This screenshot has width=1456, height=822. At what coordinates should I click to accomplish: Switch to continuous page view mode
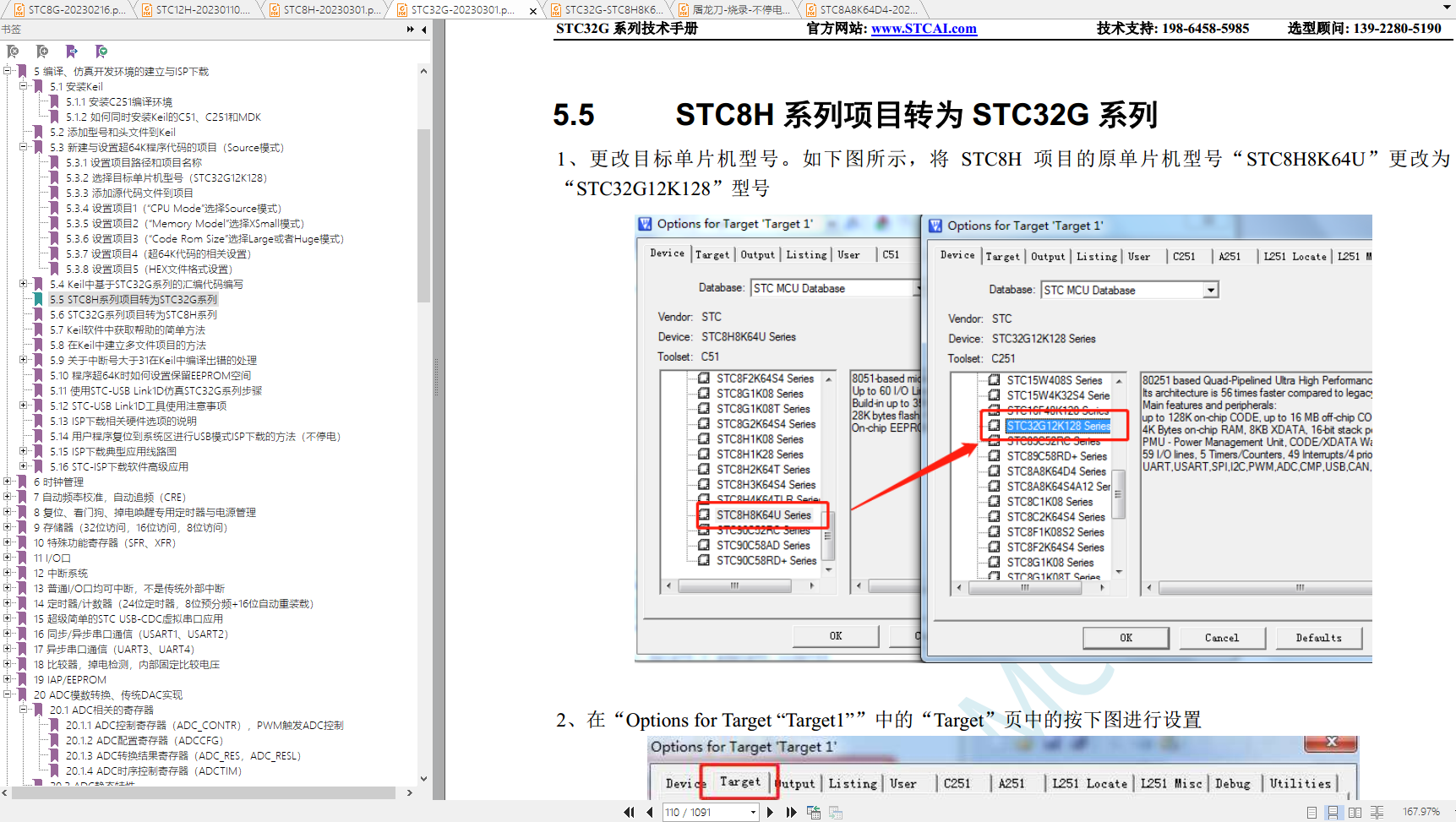(1333, 813)
